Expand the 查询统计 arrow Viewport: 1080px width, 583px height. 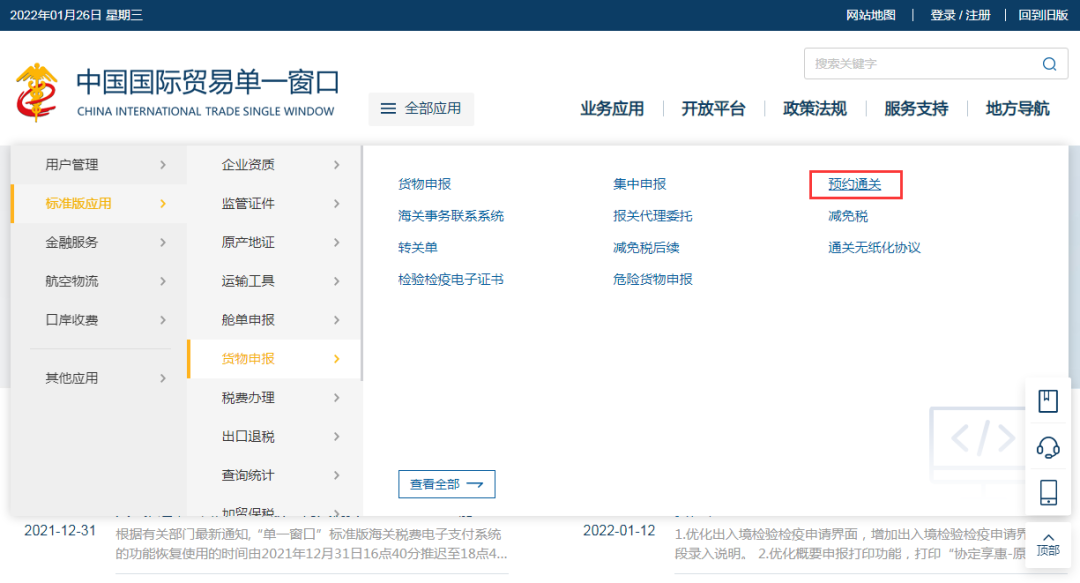point(337,475)
